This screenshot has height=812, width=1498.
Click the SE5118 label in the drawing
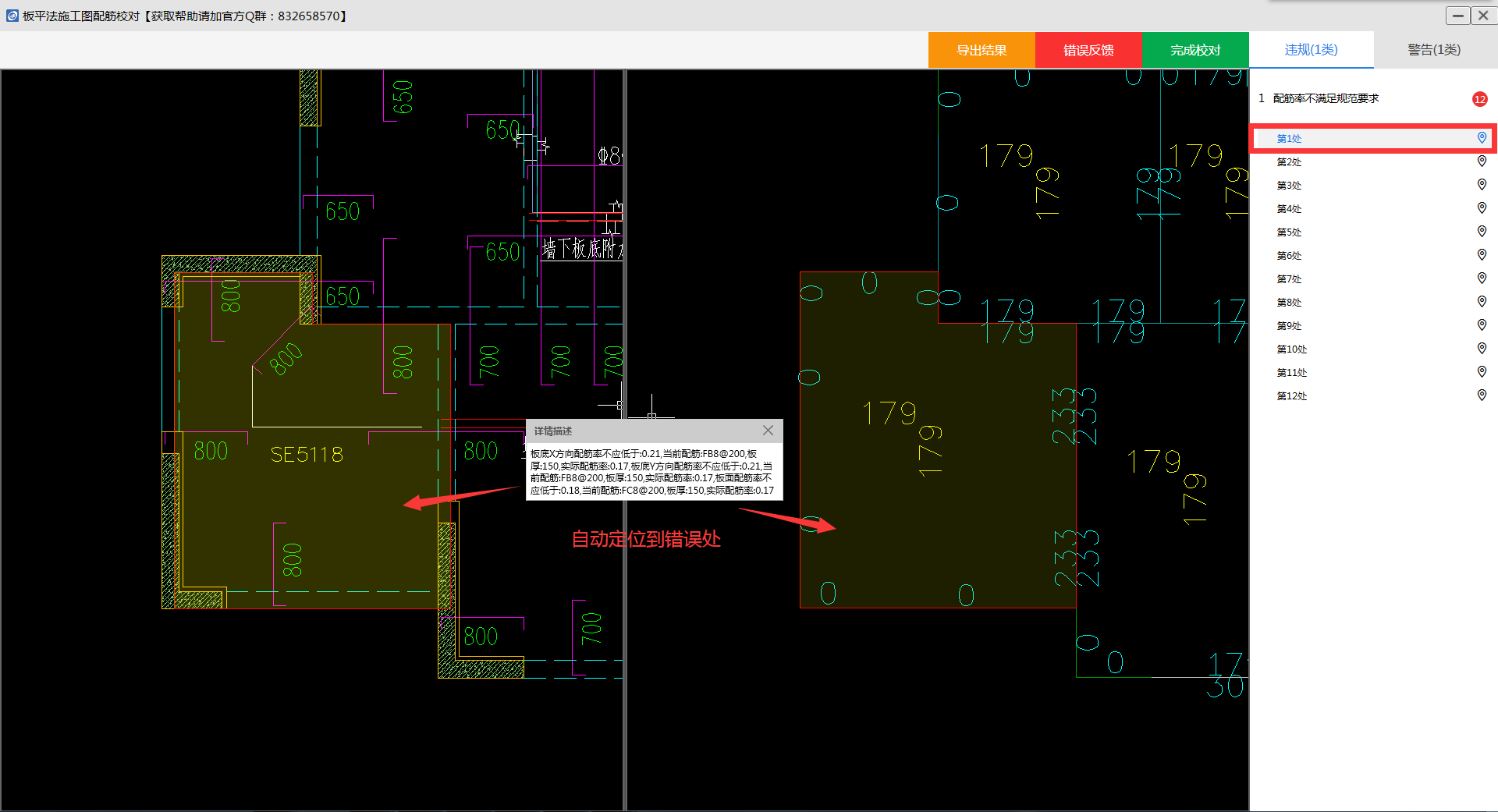tap(307, 455)
